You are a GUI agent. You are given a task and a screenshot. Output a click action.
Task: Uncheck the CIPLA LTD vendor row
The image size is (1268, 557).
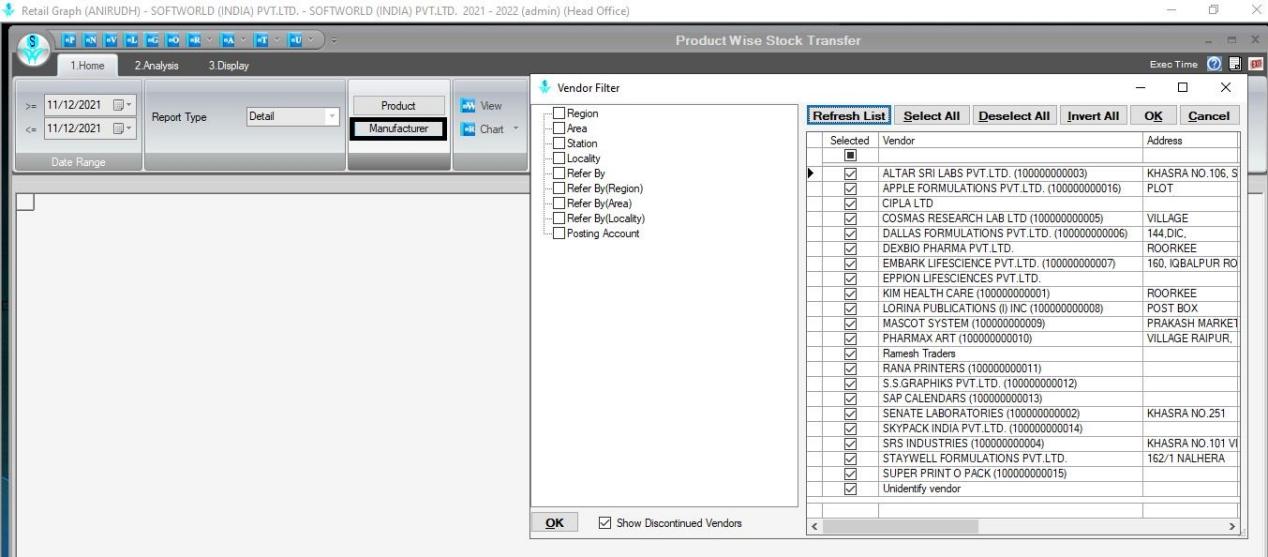tap(851, 202)
